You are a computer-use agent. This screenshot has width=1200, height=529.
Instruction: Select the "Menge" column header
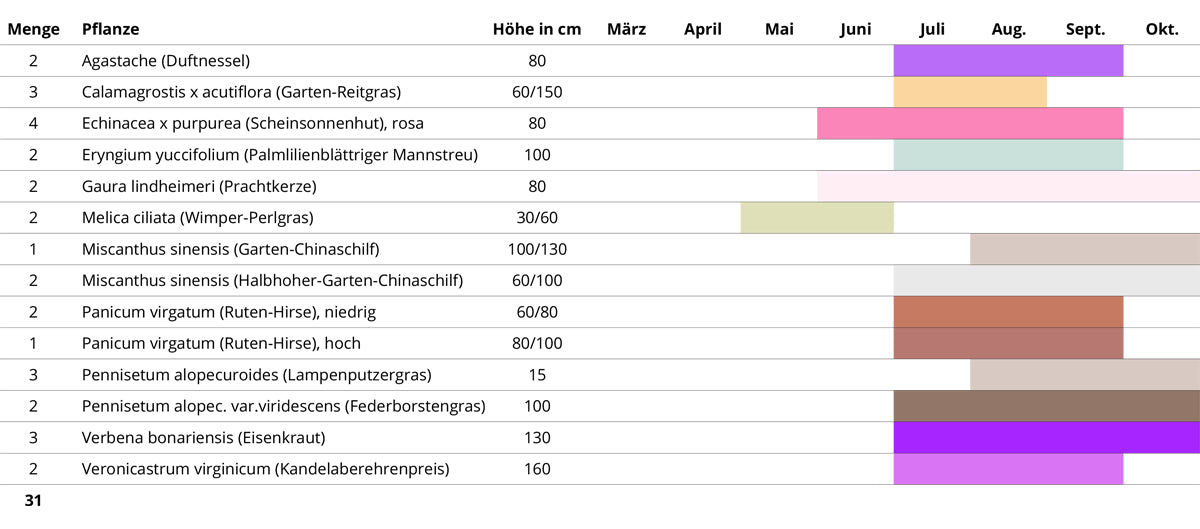[x=33, y=29]
